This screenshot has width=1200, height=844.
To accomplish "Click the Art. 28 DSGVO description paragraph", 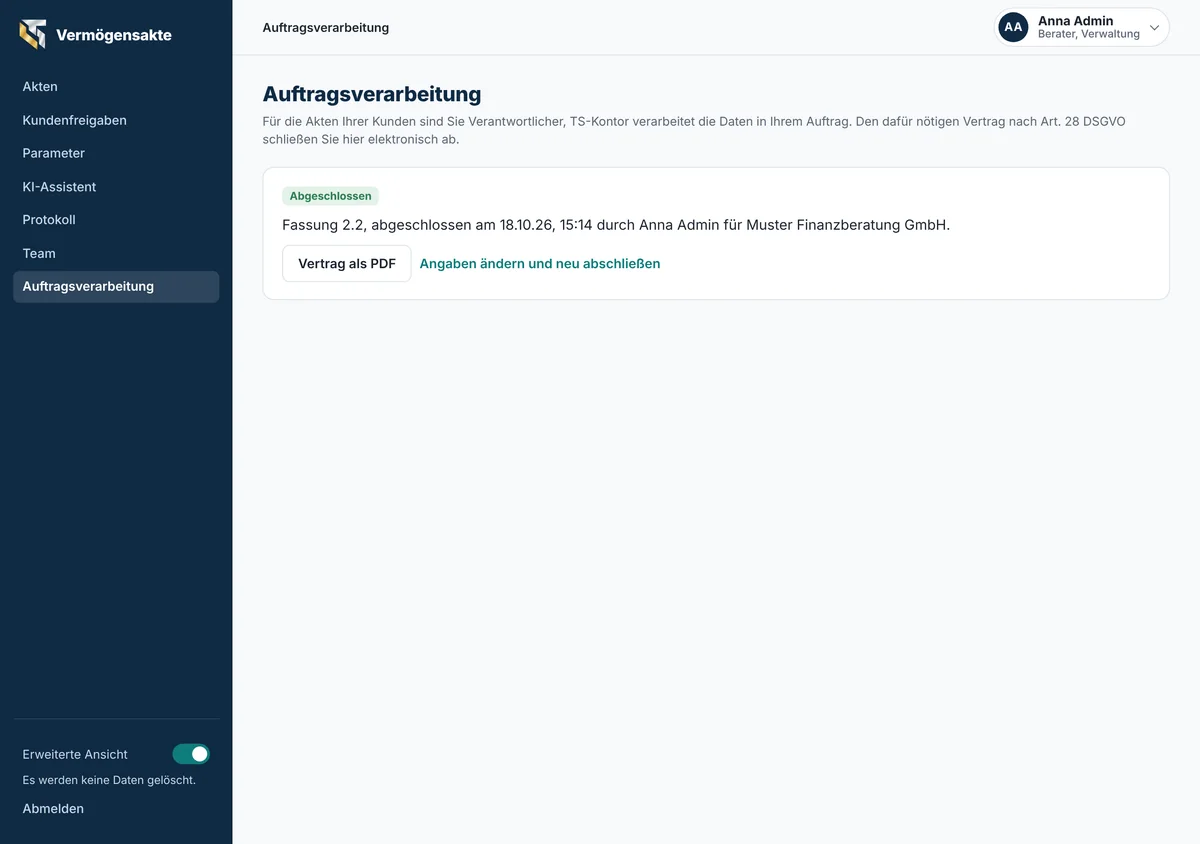I will pyautogui.click(x=694, y=130).
